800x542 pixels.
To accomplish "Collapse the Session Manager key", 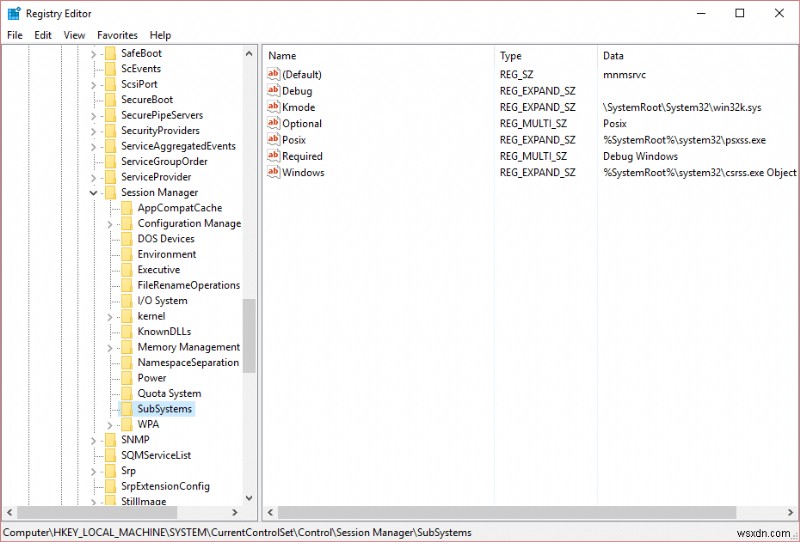I will tap(93, 193).
